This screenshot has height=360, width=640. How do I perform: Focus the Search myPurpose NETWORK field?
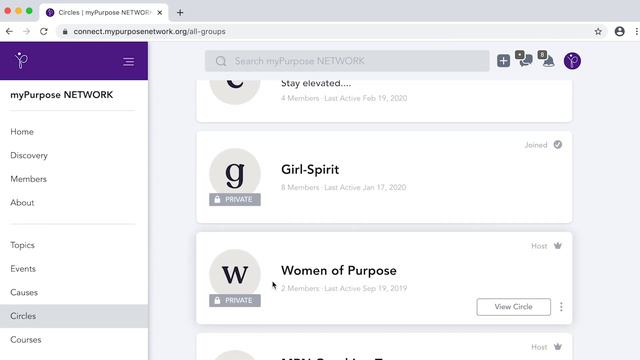coord(347,61)
